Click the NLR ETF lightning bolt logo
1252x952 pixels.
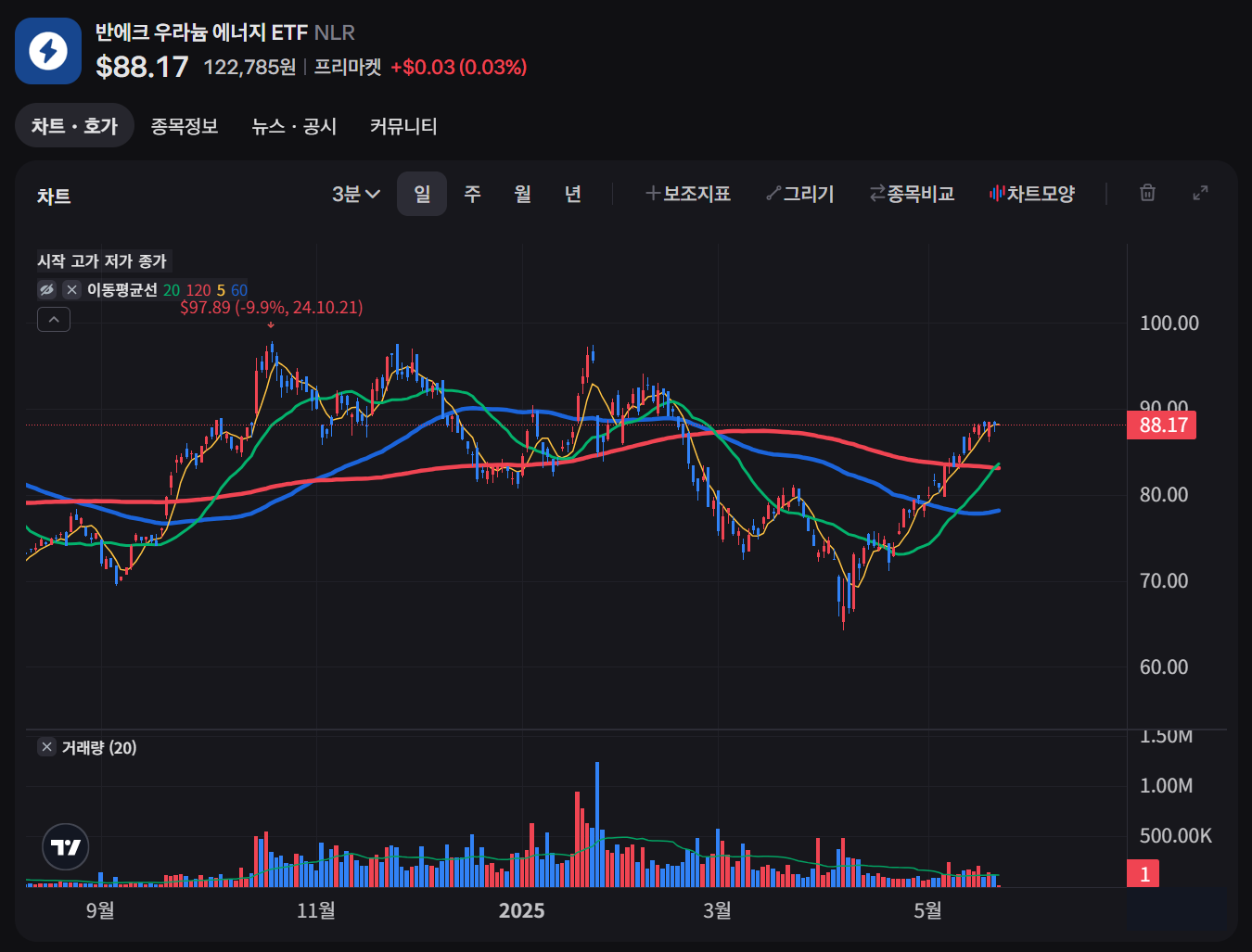(x=48, y=51)
